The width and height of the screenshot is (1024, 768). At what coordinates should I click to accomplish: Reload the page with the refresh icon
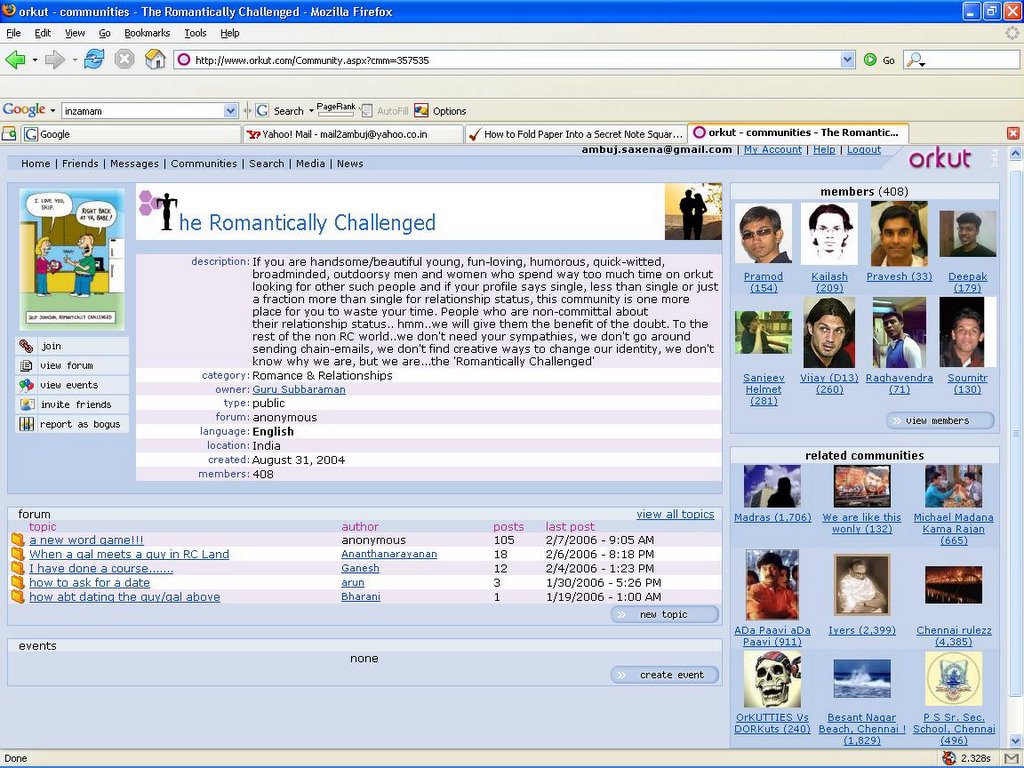[x=94, y=59]
